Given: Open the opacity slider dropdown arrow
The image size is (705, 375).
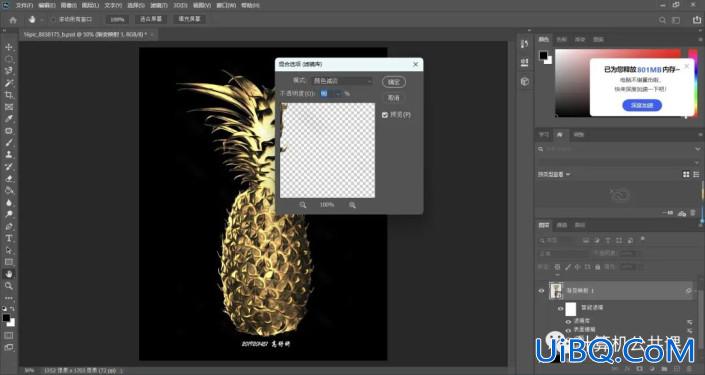Looking at the screenshot, I should tap(338, 94).
